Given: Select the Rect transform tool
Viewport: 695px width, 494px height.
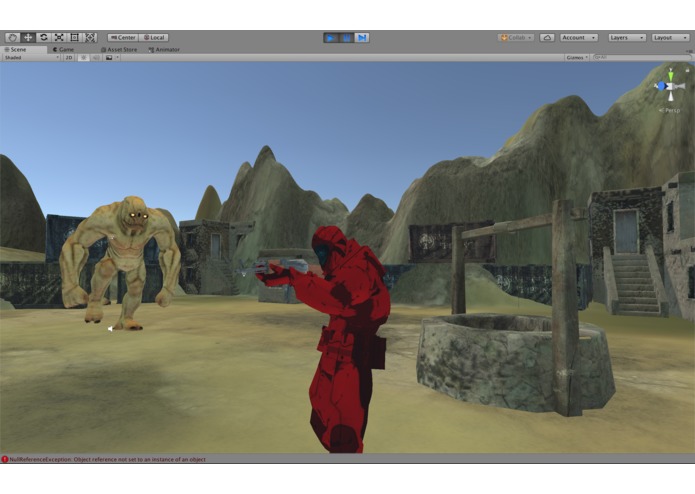Looking at the screenshot, I should pos(74,38).
